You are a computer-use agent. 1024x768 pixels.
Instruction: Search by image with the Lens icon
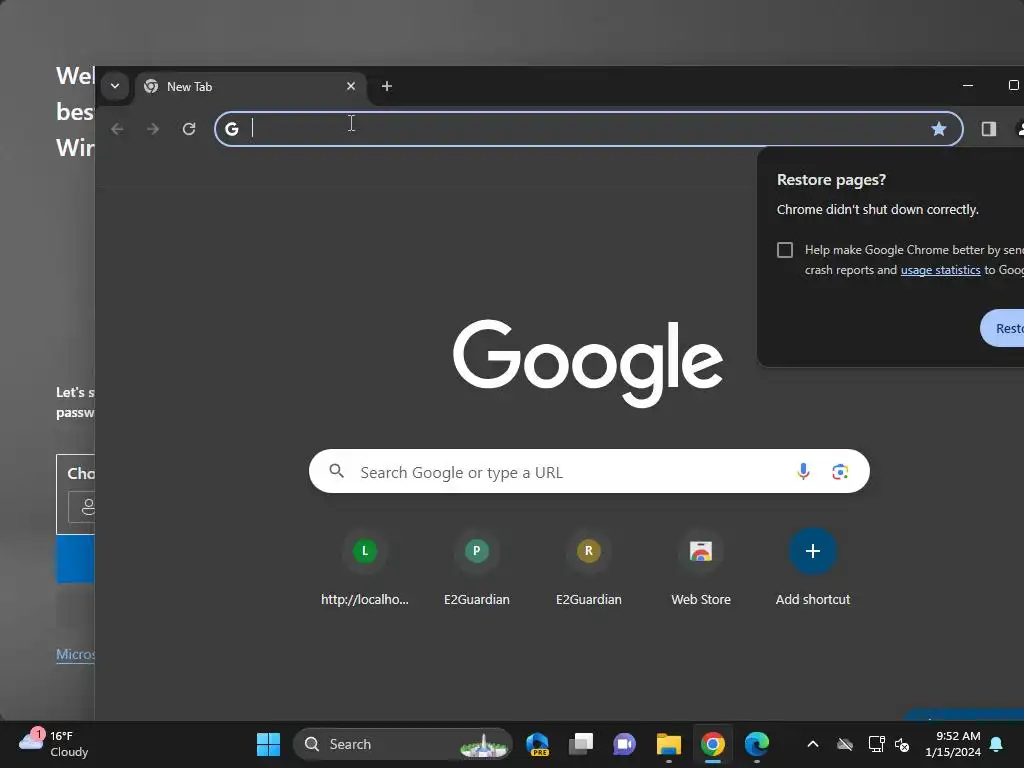[840, 472]
